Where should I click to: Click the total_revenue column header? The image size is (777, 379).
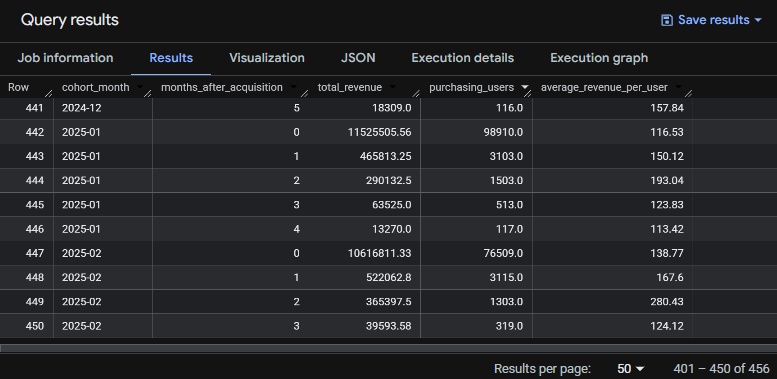pyautogui.click(x=350, y=87)
